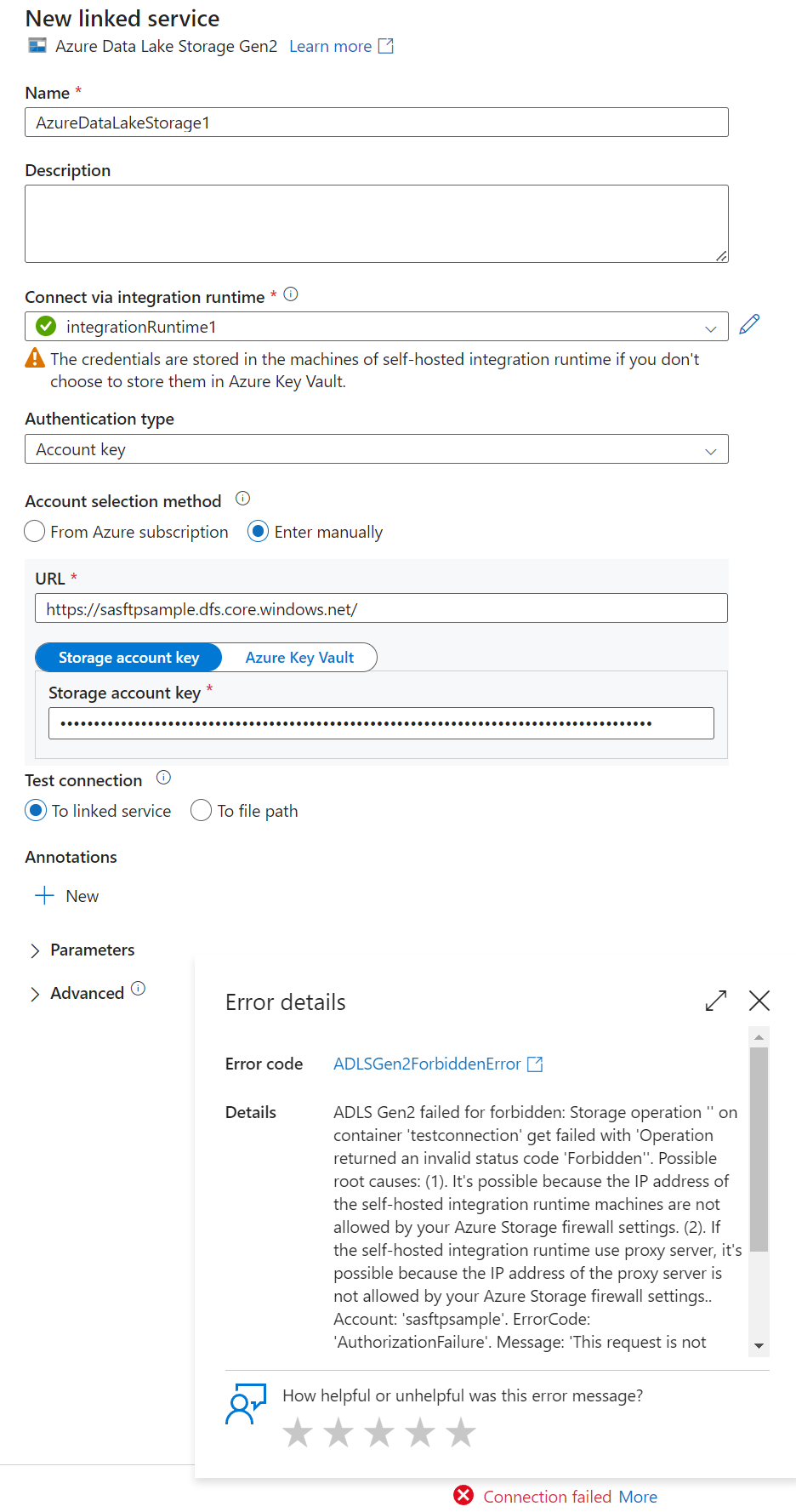Image resolution: width=796 pixels, height=1512 pixels.
Task: Click the info icon beside integration runtime label
Action: 291,294
